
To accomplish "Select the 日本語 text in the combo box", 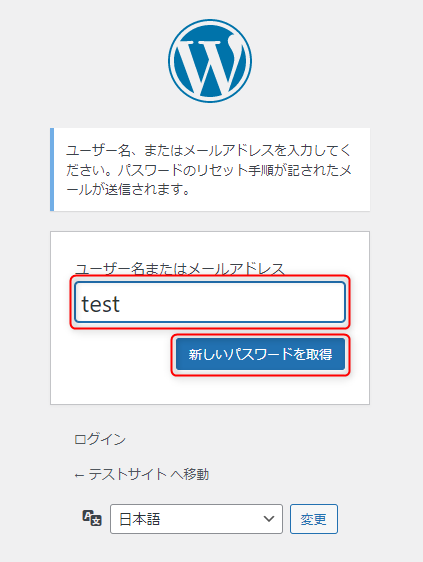I will click(139, 519).
